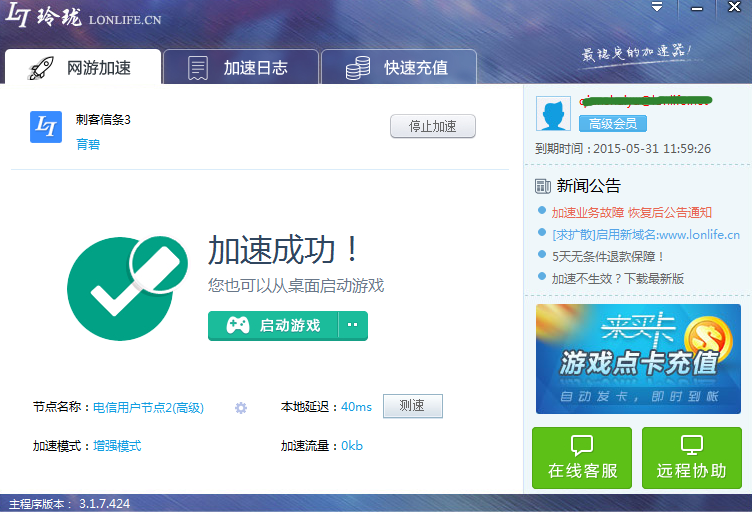Screen dimensions: 752x512
Task: Click the 测速 speed test button
Action: point(412,406)
